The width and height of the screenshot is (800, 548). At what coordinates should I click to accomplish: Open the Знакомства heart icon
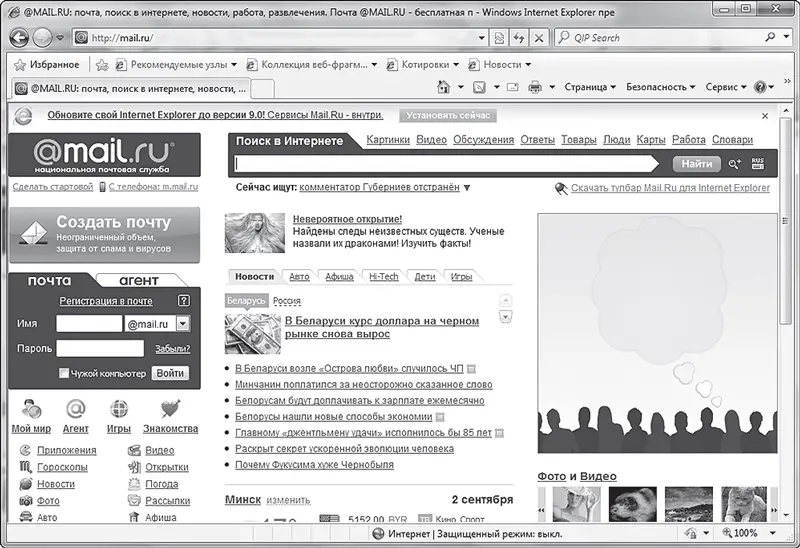[170, 409]
